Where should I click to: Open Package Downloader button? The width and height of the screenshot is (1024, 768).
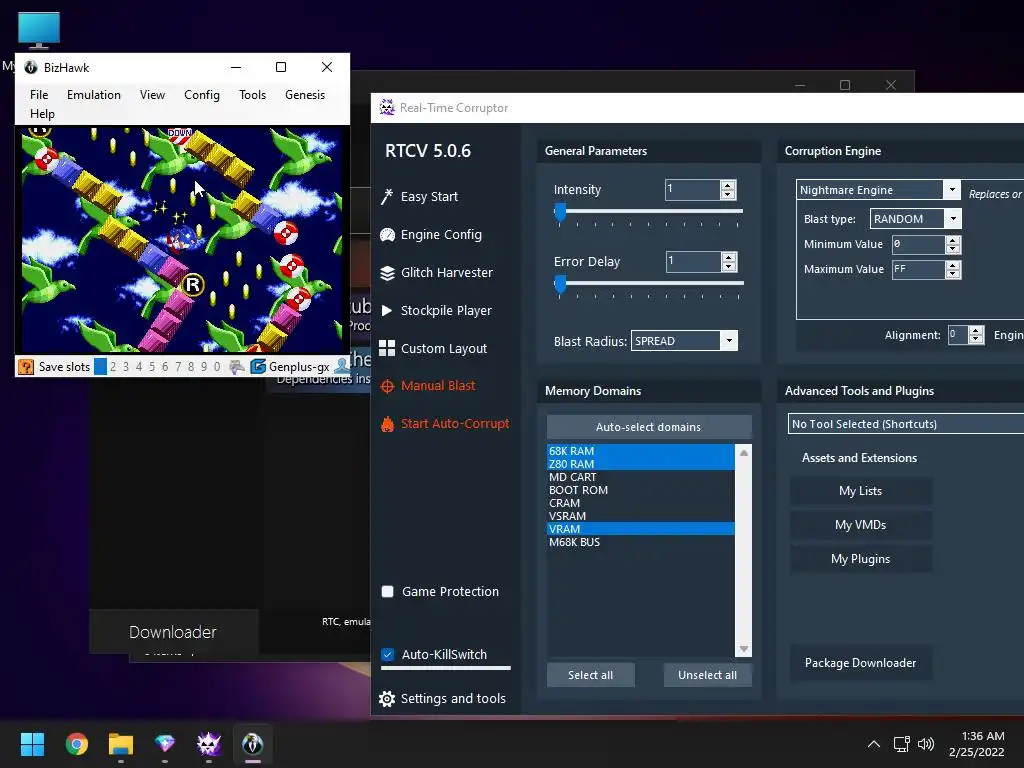[x=861, y=663]
